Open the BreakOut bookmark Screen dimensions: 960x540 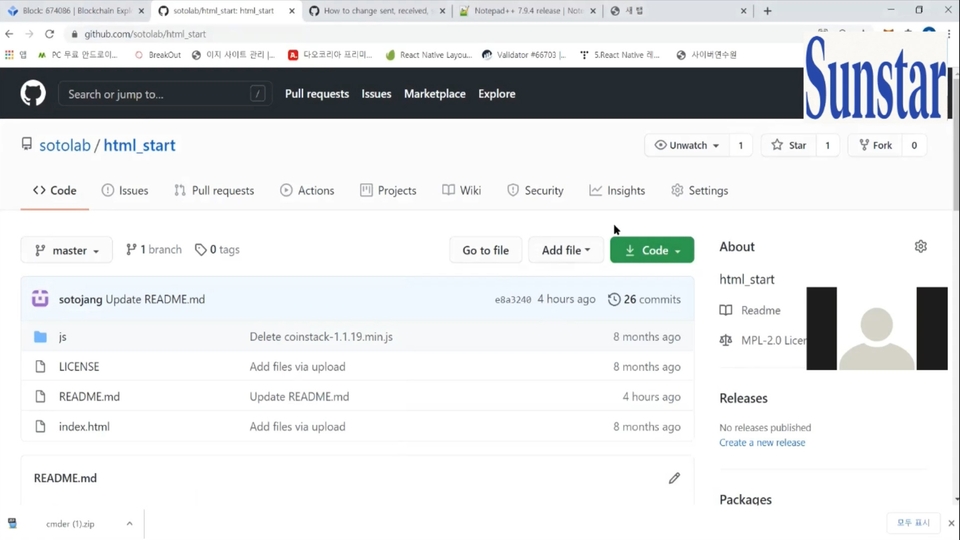[158, 55]
